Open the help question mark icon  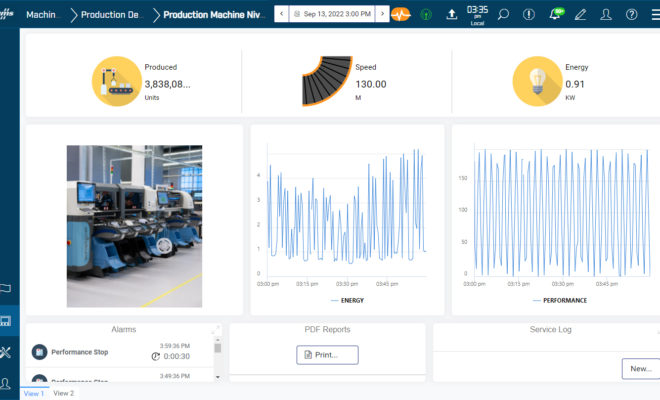click(631, 15)
